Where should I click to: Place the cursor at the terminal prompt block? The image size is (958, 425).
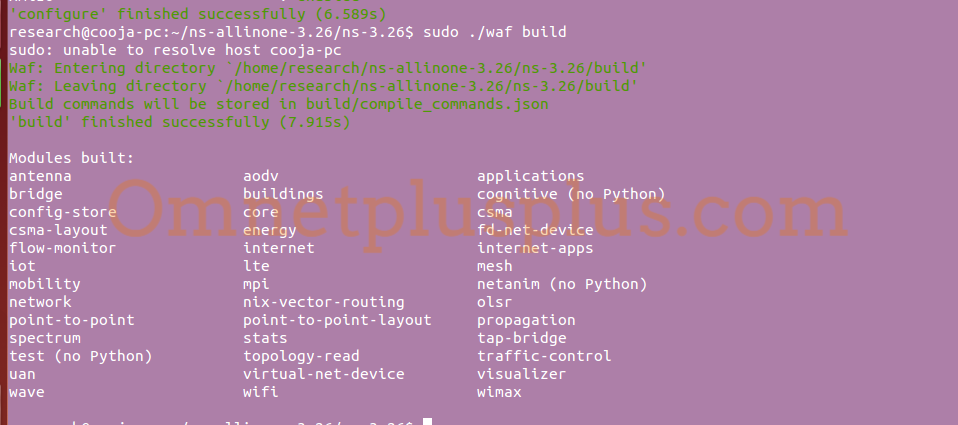(428, 421)
